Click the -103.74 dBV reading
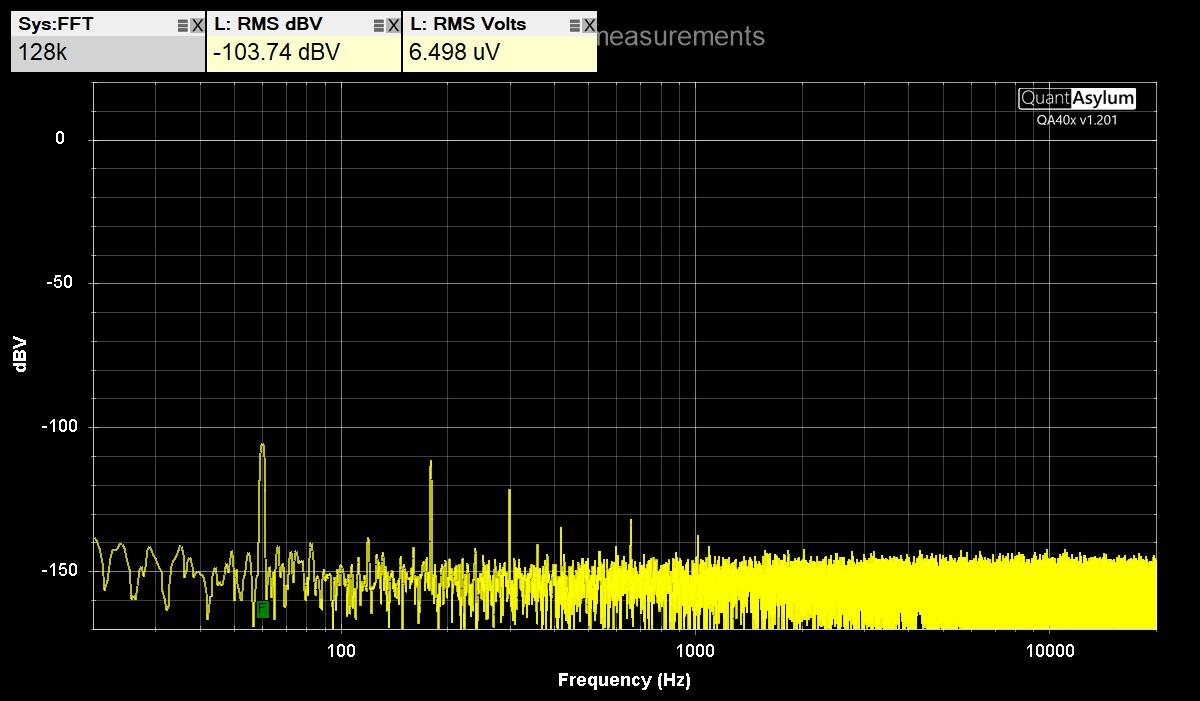This screenshot has width=1200, height=701. 276,53
